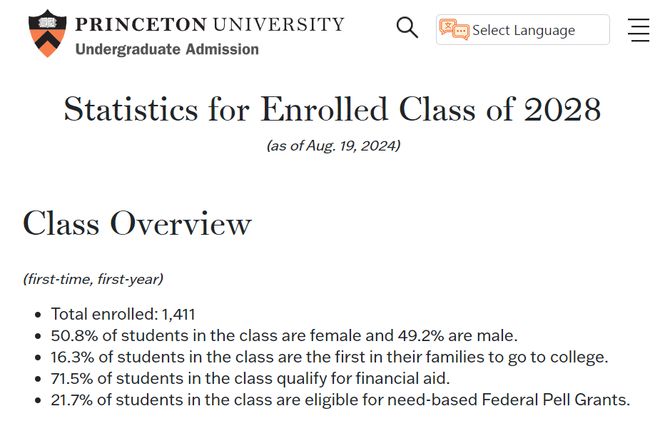Open site search with magnifier icon
This screenshot has height=421, width=660.
pyautogui.click(x=407, y=28)
